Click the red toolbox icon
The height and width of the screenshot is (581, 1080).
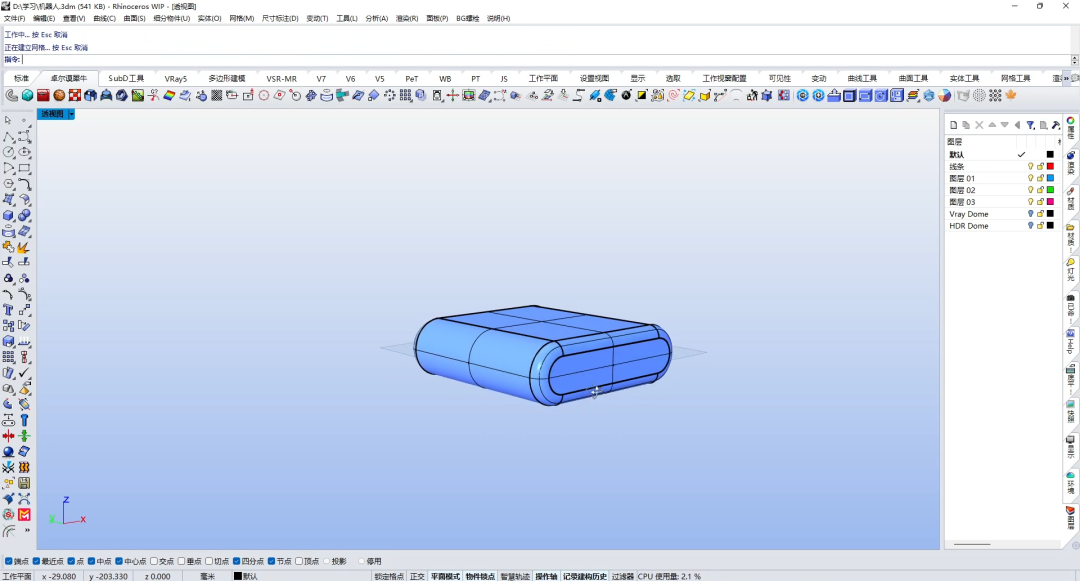point(43,96)
